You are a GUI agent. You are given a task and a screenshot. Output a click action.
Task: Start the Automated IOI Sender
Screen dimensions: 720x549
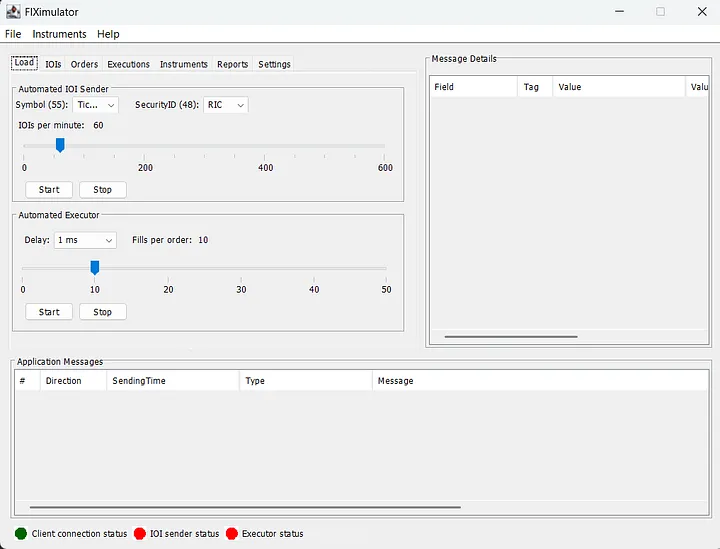pos(49,190)
